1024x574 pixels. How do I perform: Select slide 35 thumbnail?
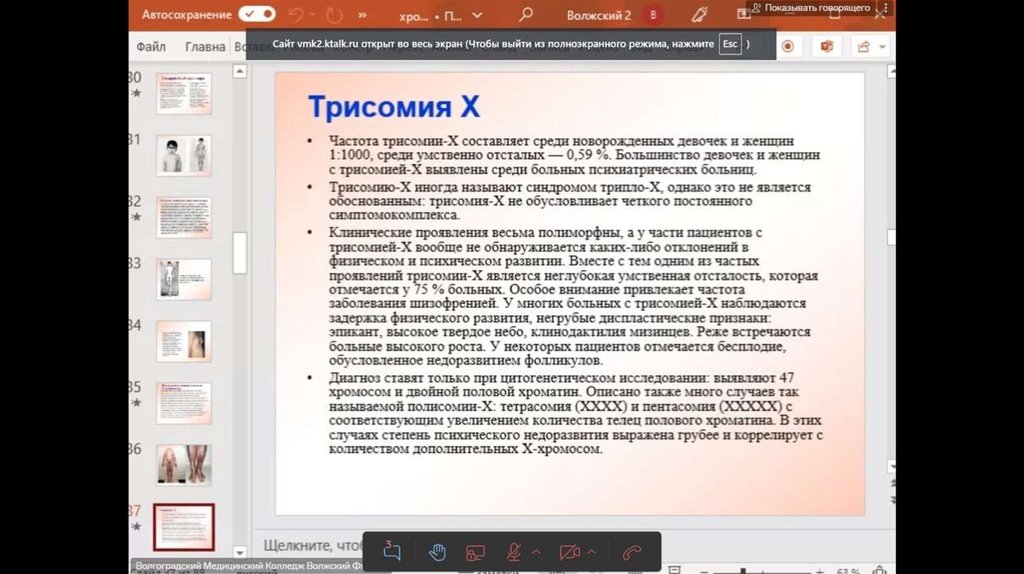[x=184, y=404]
